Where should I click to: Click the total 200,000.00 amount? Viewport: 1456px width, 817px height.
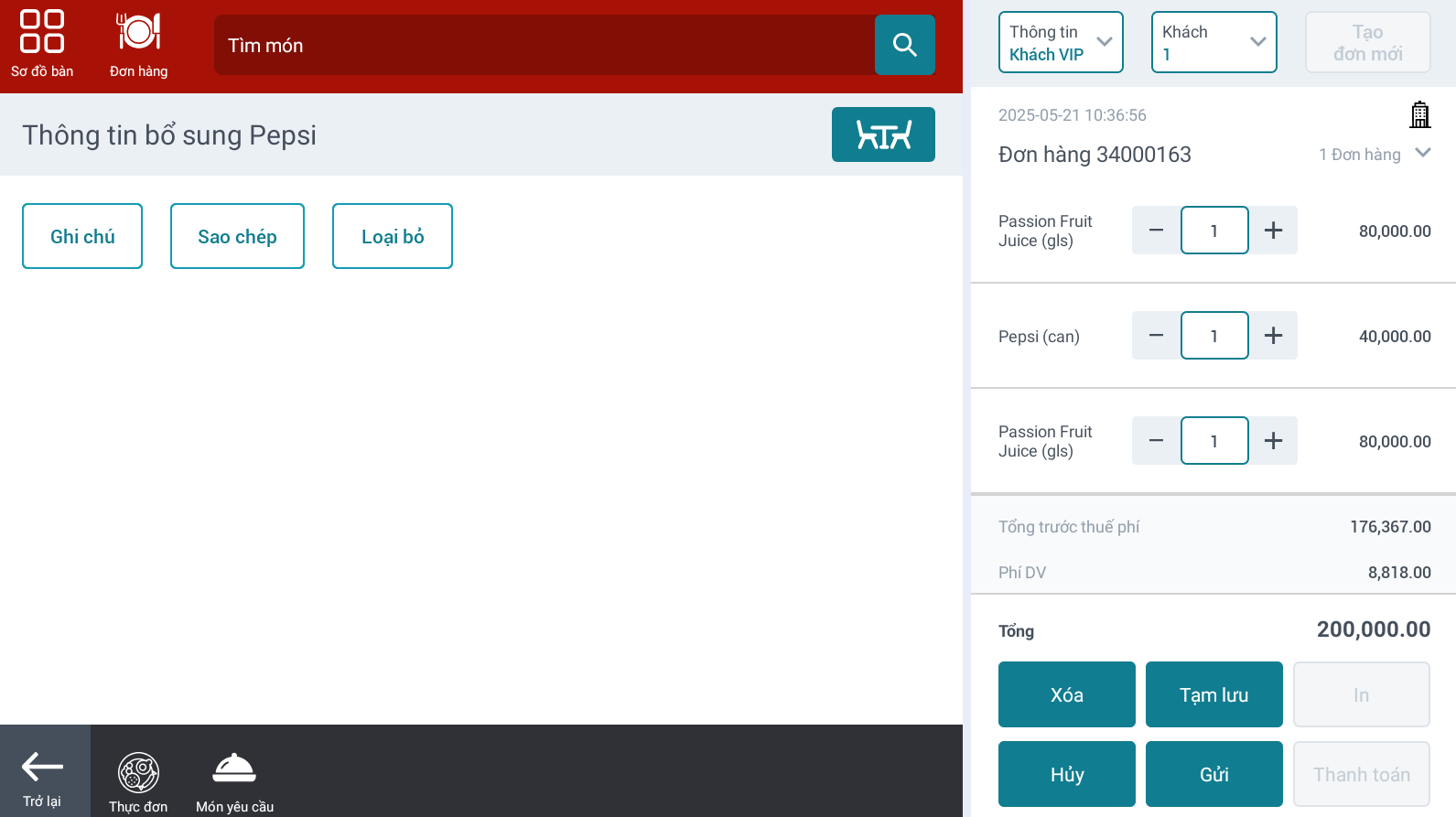[x=1374, y=629]
